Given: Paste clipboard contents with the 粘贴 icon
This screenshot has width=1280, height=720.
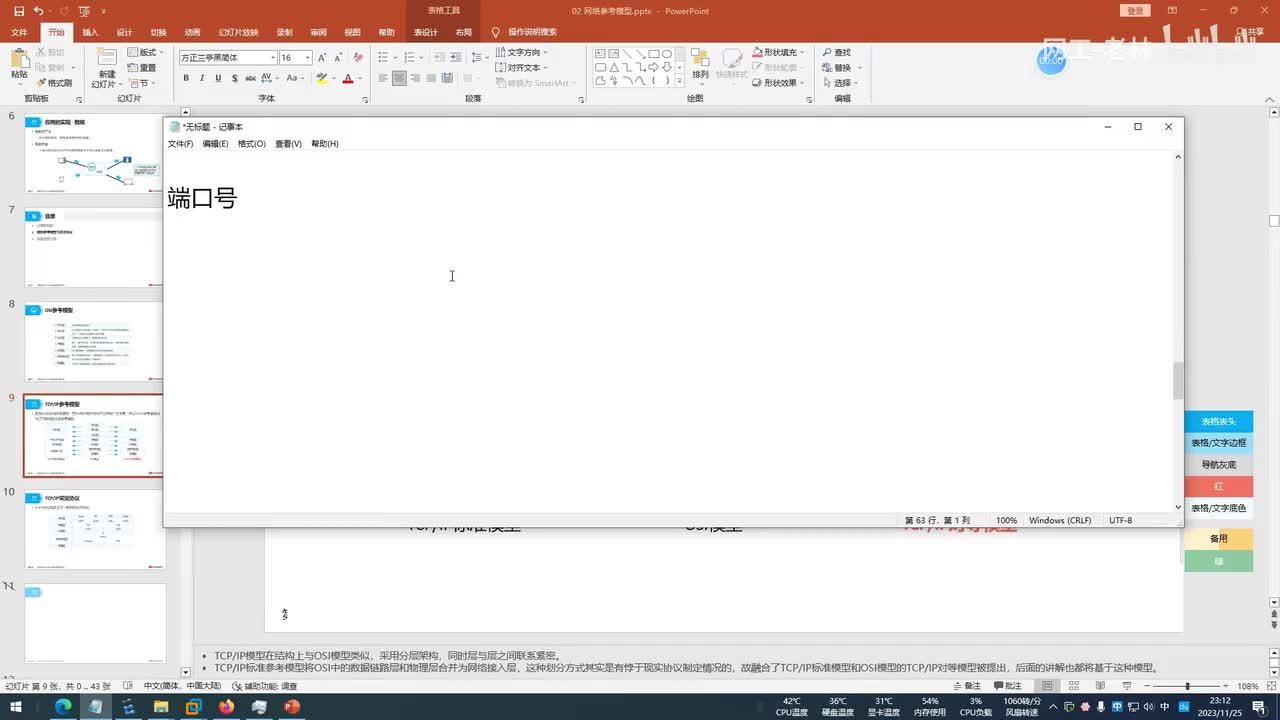Looking at the screenshot, I should [x=19, y=64].
